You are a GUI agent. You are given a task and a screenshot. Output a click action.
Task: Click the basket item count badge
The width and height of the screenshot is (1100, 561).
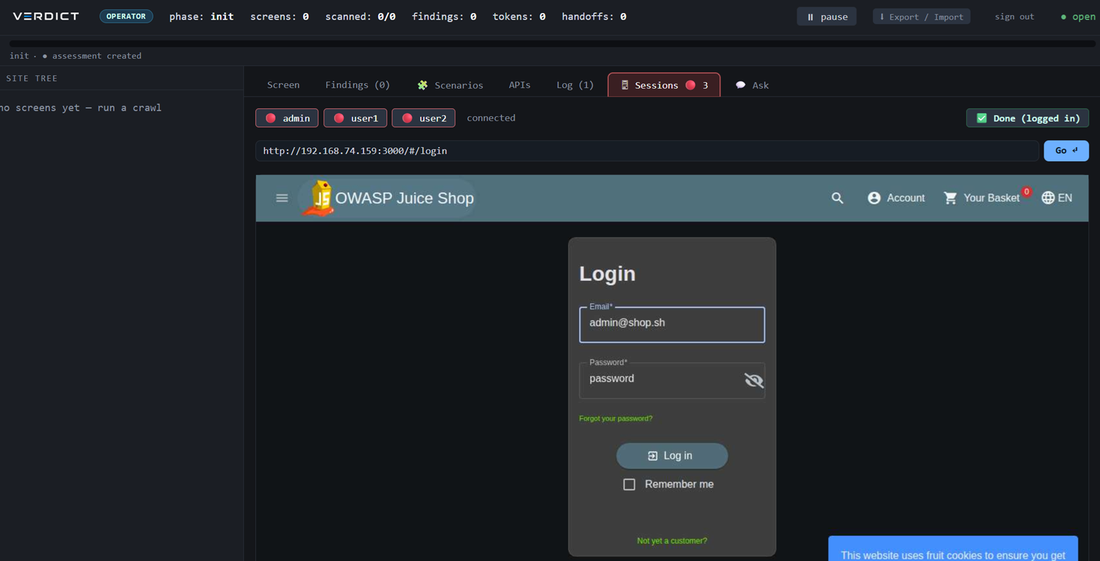(x=1026, y=191)
